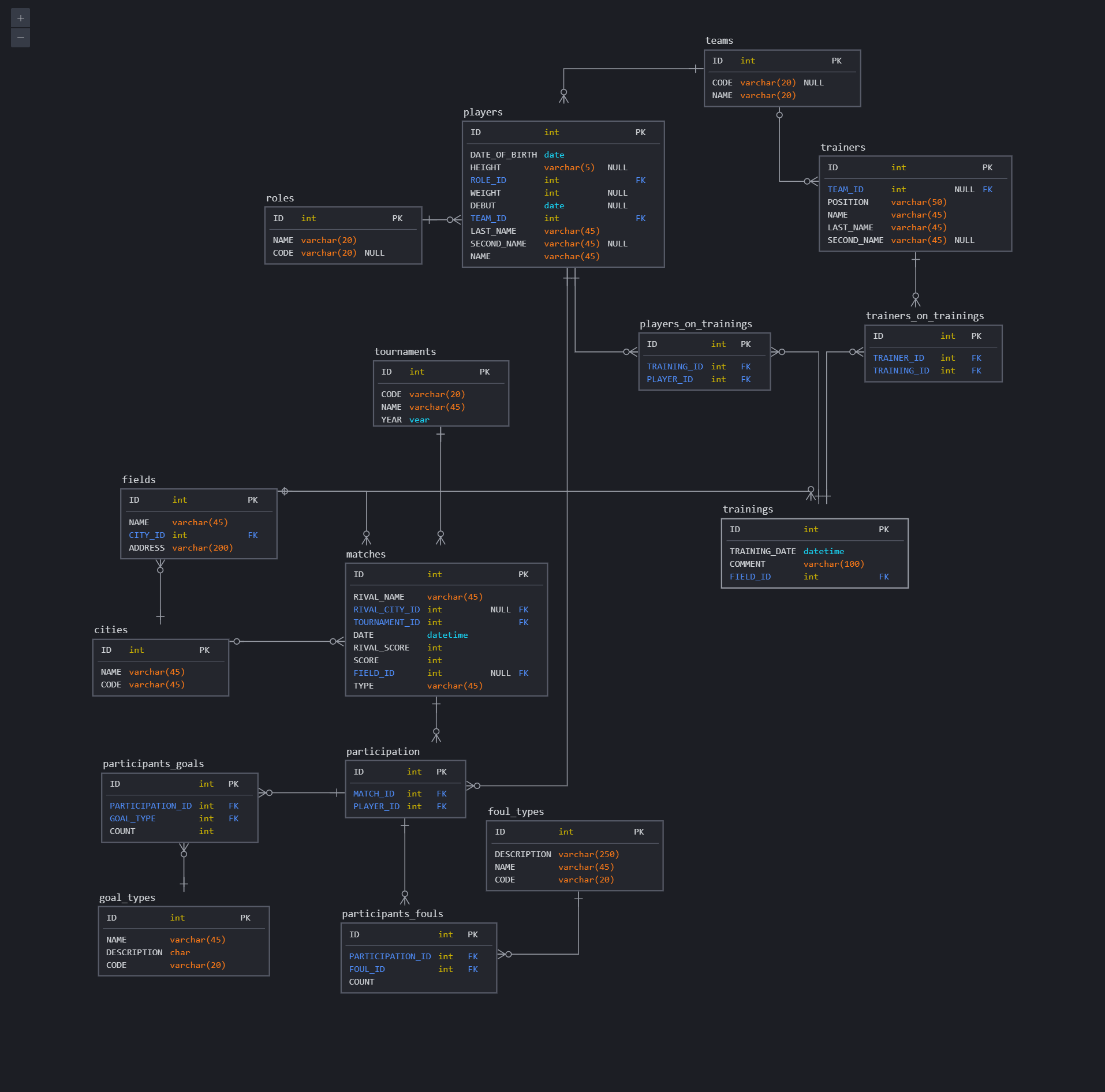Select the trainers table title
Image resolution: width=1105 pixels, height=1092 pixels.
point(843,147)
